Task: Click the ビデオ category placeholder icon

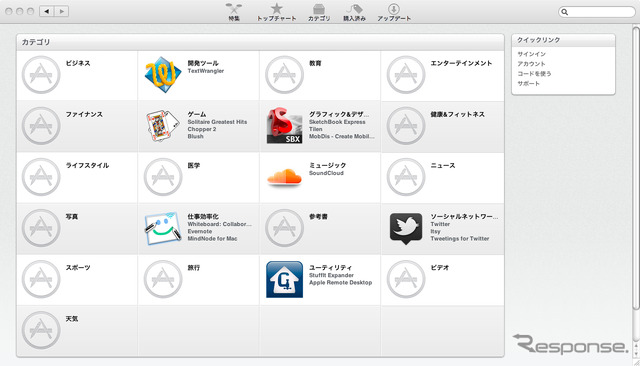Action: [x=406, y=279]
